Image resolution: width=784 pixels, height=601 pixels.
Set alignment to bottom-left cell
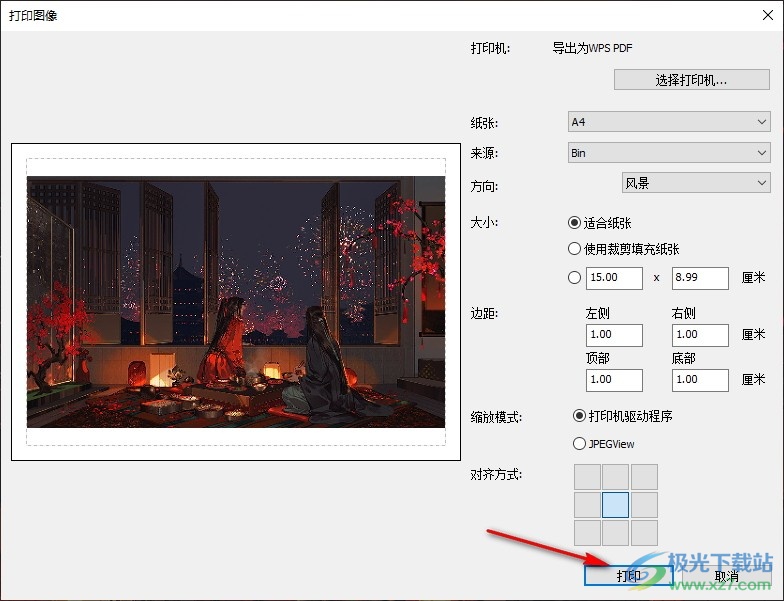tap(587, 532)
